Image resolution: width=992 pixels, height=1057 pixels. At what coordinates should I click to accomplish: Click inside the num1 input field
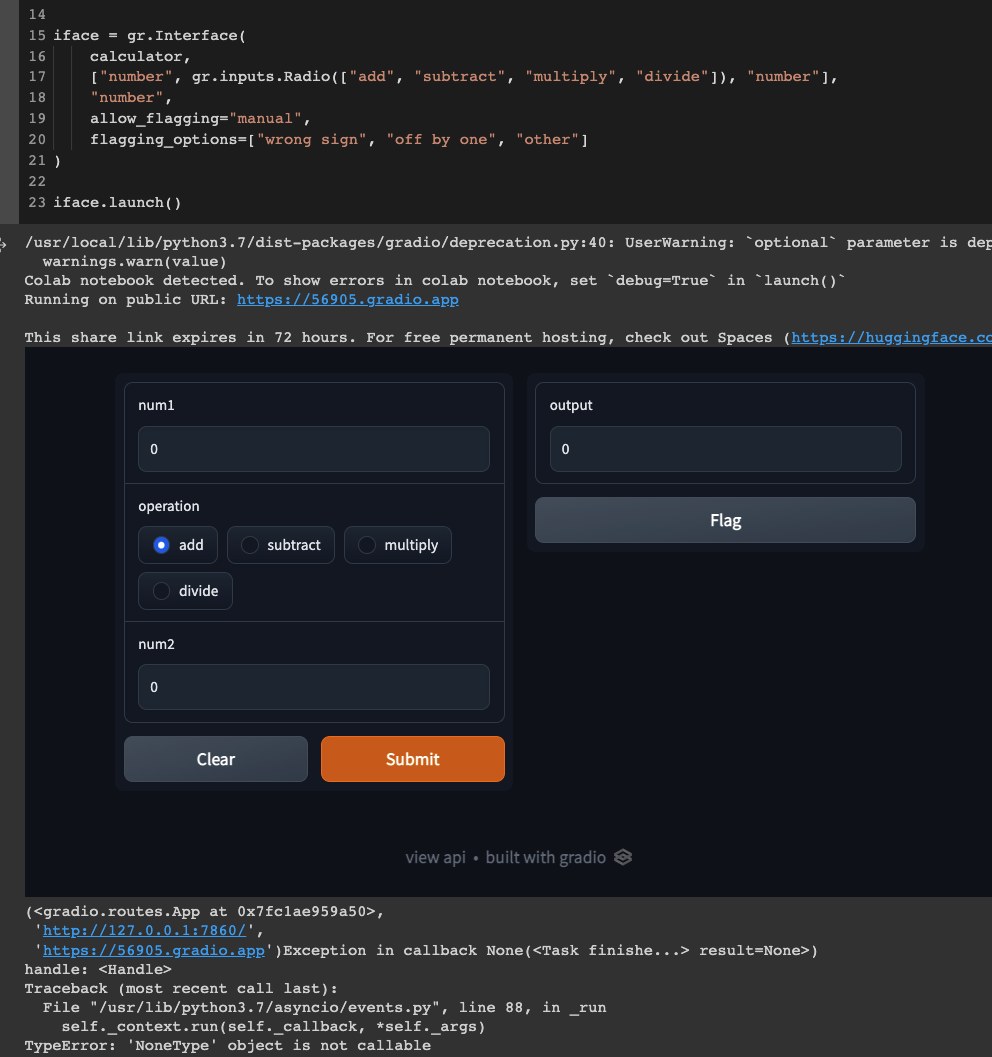point(313,449)
